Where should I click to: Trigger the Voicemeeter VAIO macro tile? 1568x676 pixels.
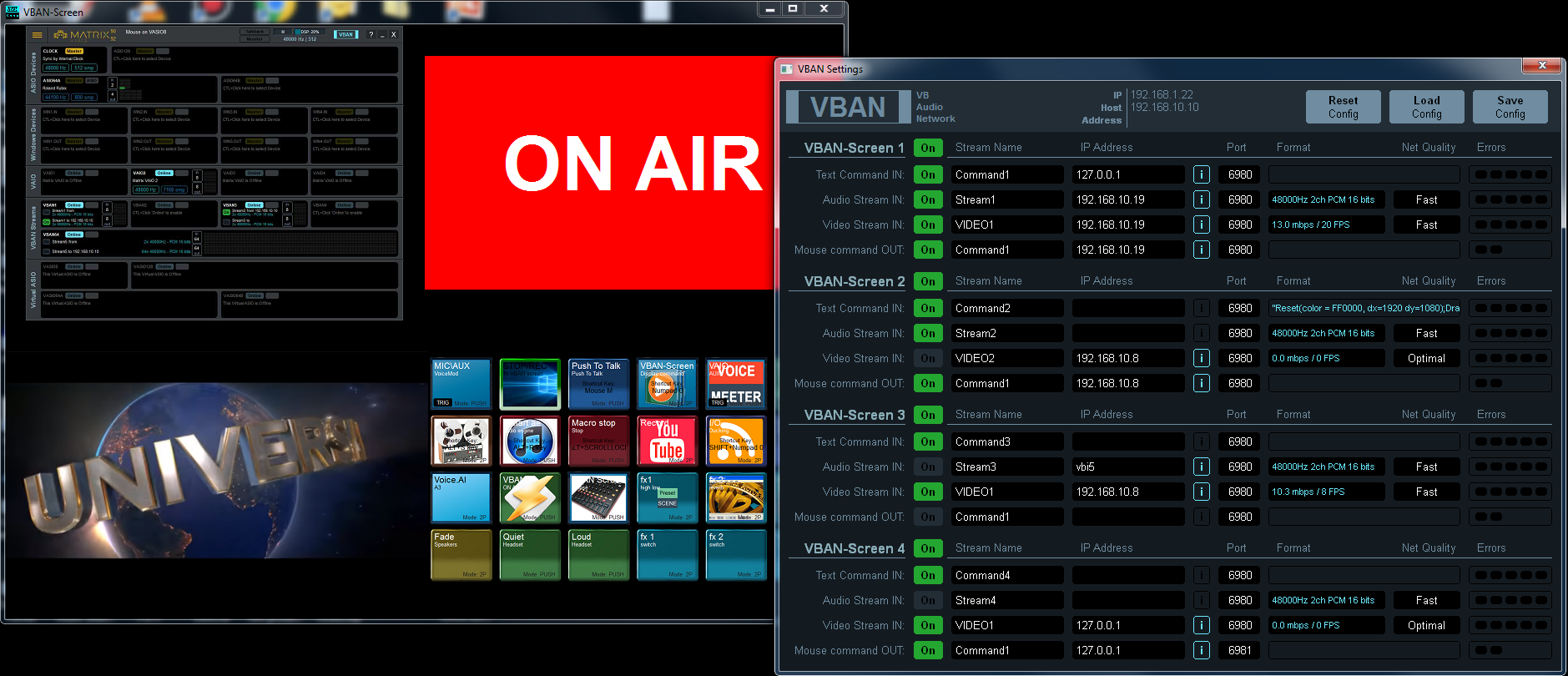pos(735,384)
